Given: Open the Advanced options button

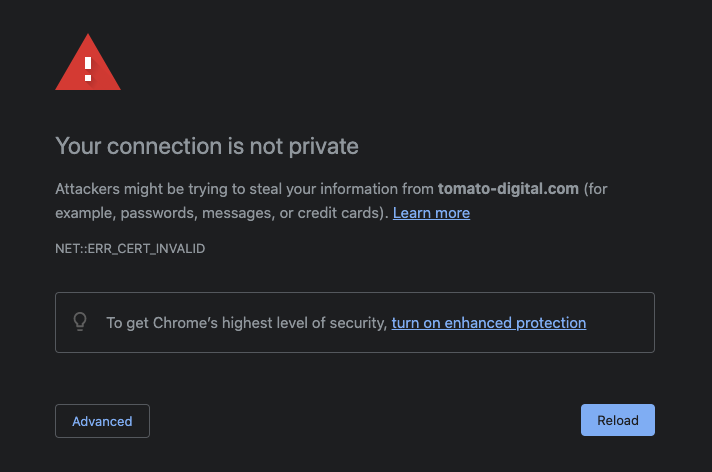Looking at the screenshot, I should [102, 421].
